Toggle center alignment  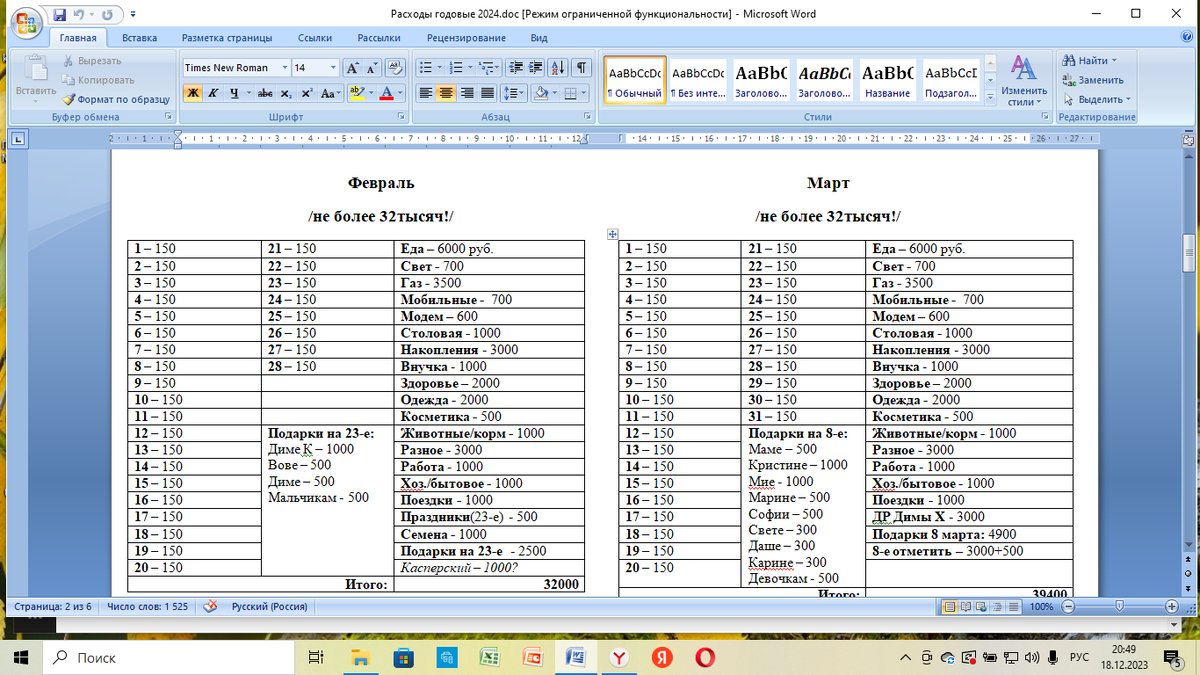445,93
